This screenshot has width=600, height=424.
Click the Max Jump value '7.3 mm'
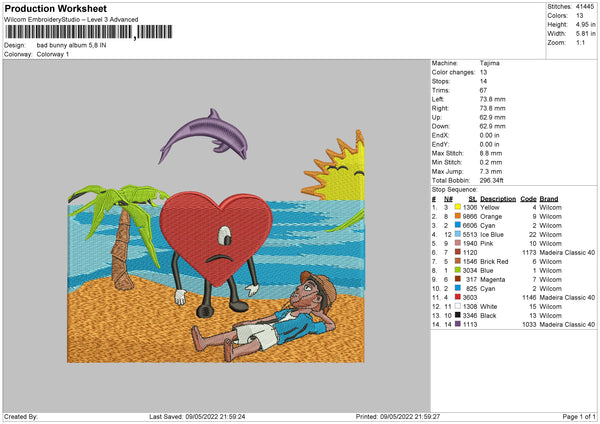click(491, 171)
